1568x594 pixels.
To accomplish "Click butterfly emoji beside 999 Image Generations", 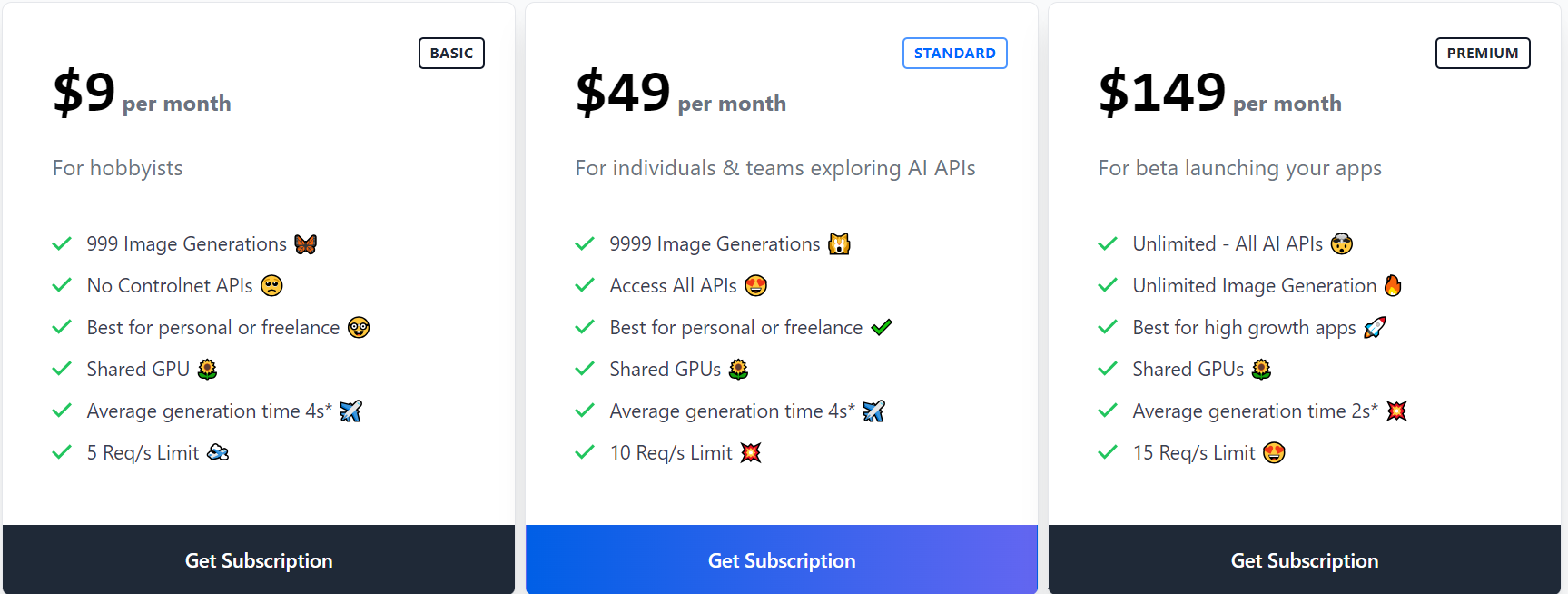I will click(x=306, y=244).
